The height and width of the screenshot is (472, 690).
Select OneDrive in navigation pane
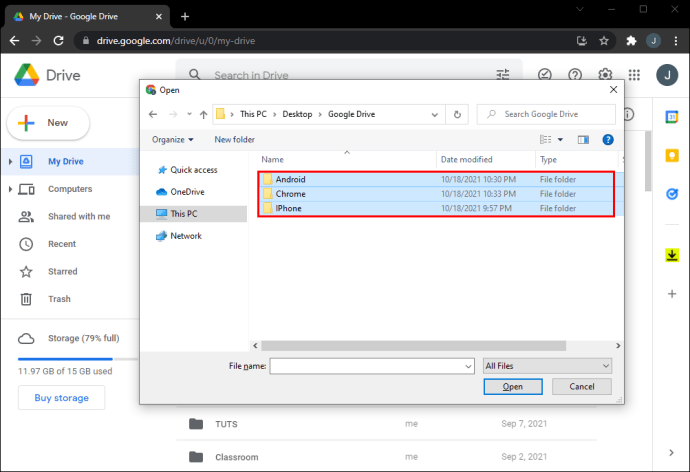(x=180, y=192)
